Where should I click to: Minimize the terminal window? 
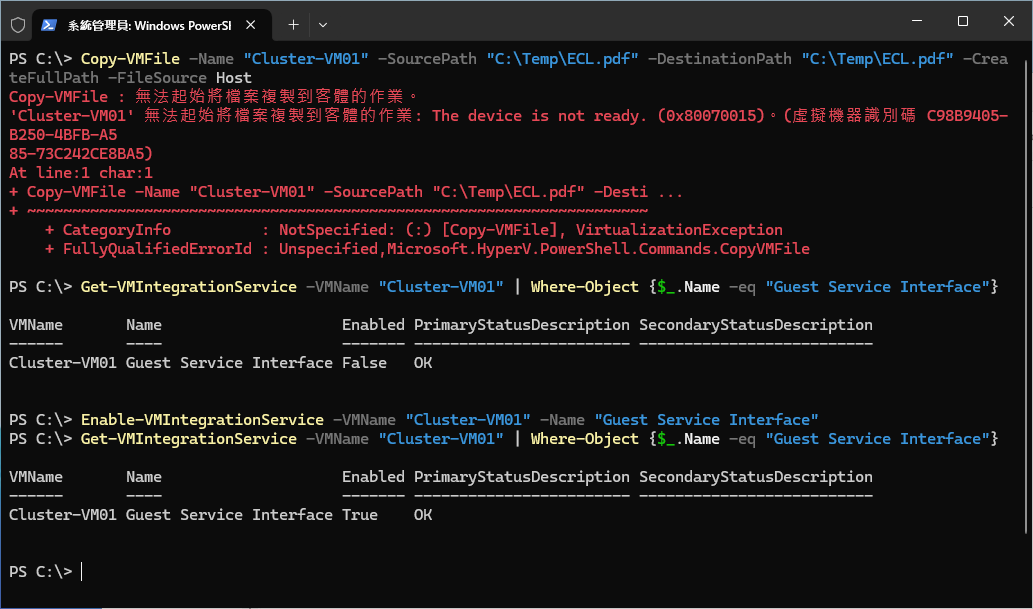coord(916,21)
